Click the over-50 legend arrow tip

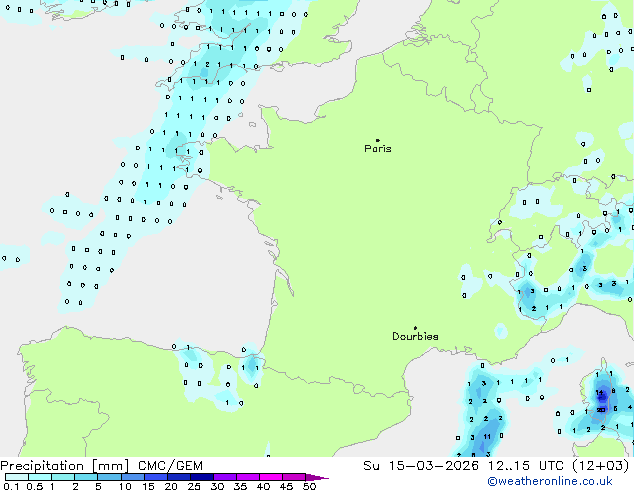(317, 477)
